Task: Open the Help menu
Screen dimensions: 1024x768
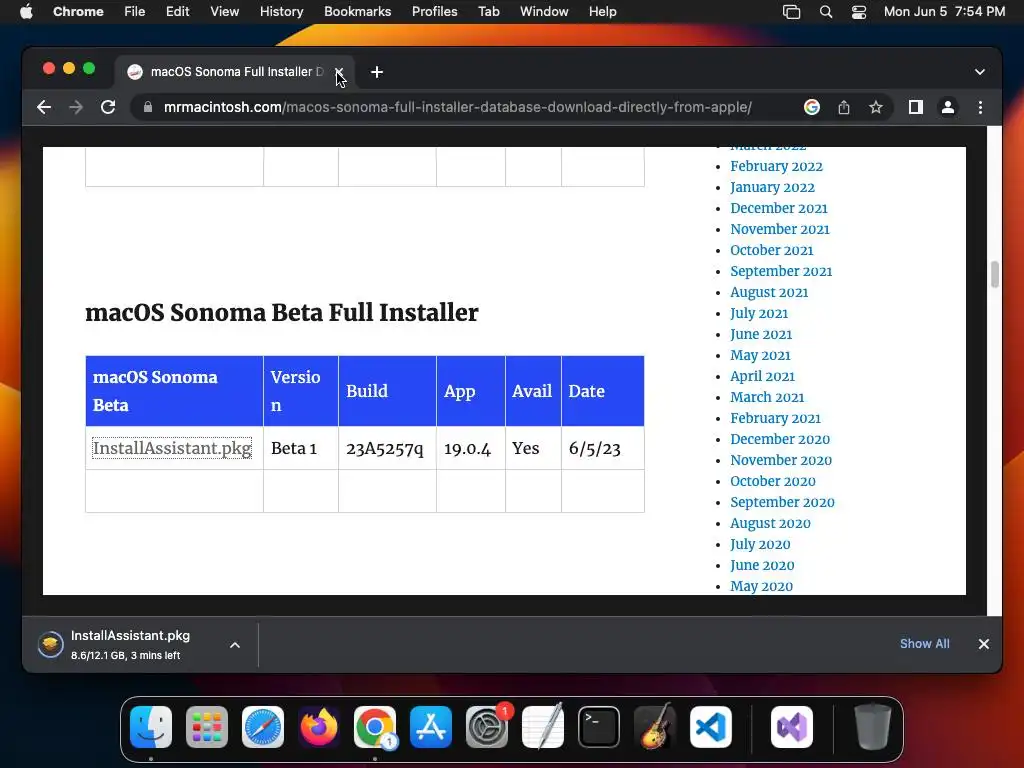Action: pos(602,12)
